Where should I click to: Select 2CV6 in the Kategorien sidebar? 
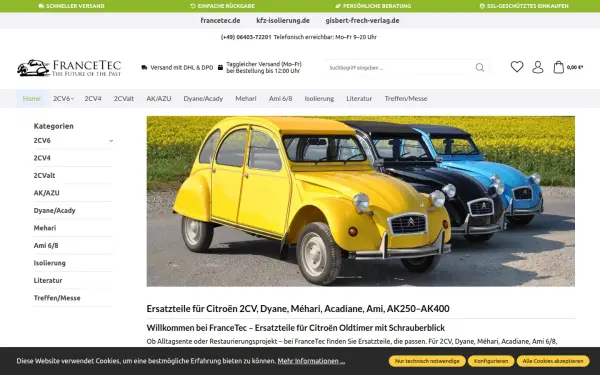click(x=42, y=140)
